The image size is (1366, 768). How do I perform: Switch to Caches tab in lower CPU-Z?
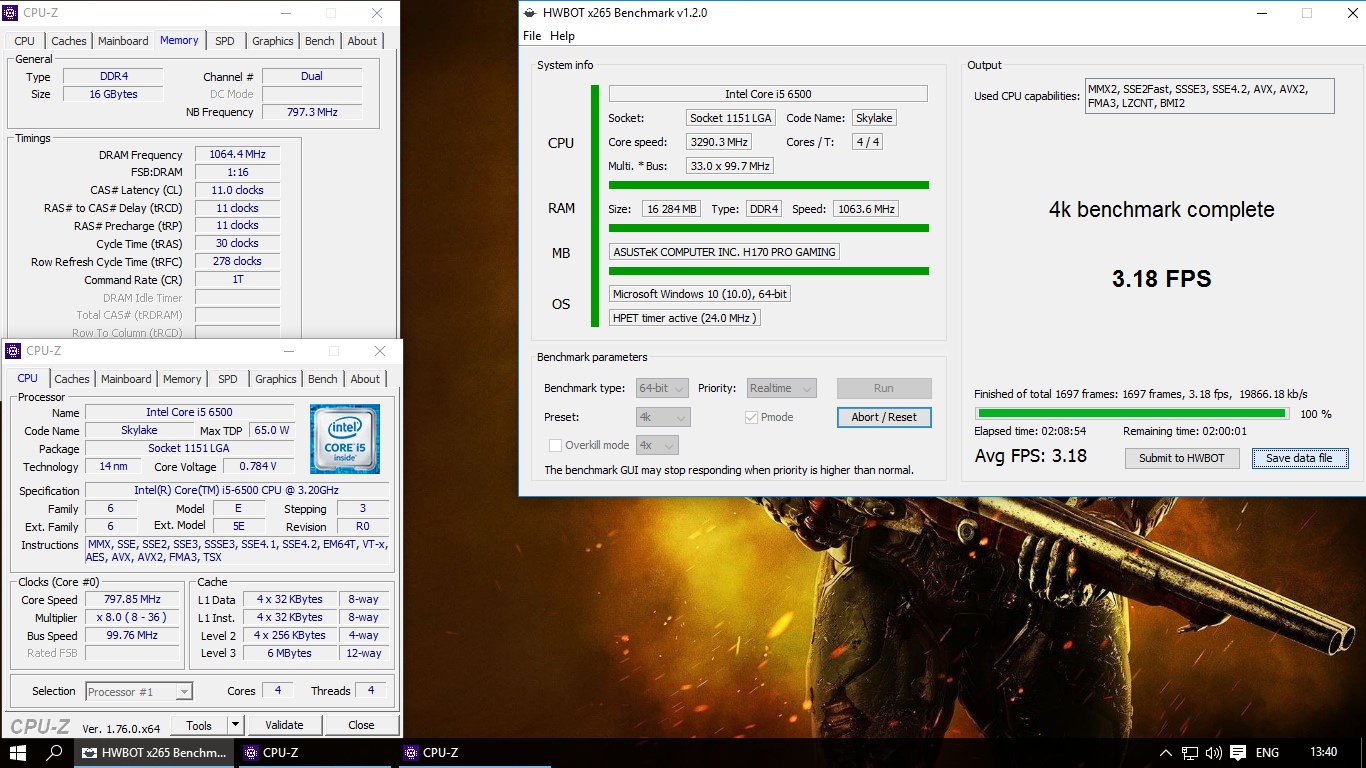(72, 379)
